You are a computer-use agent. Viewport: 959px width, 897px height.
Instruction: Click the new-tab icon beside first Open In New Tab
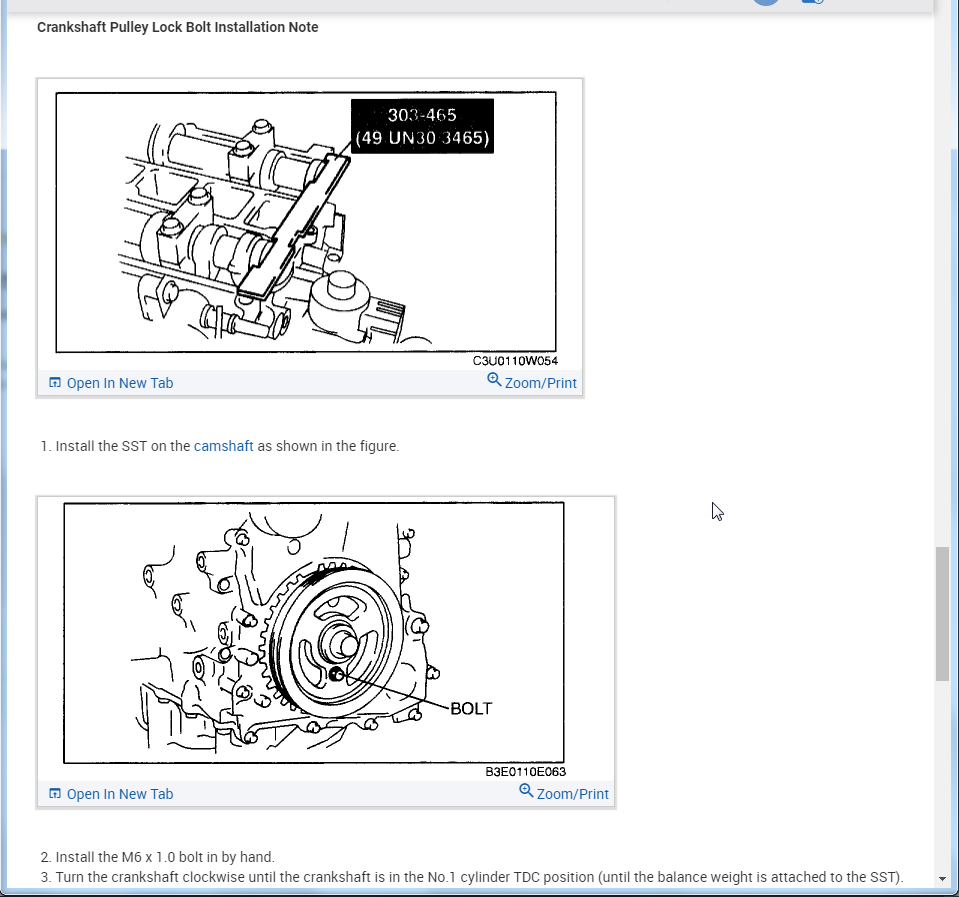click(x=55, y=383)
